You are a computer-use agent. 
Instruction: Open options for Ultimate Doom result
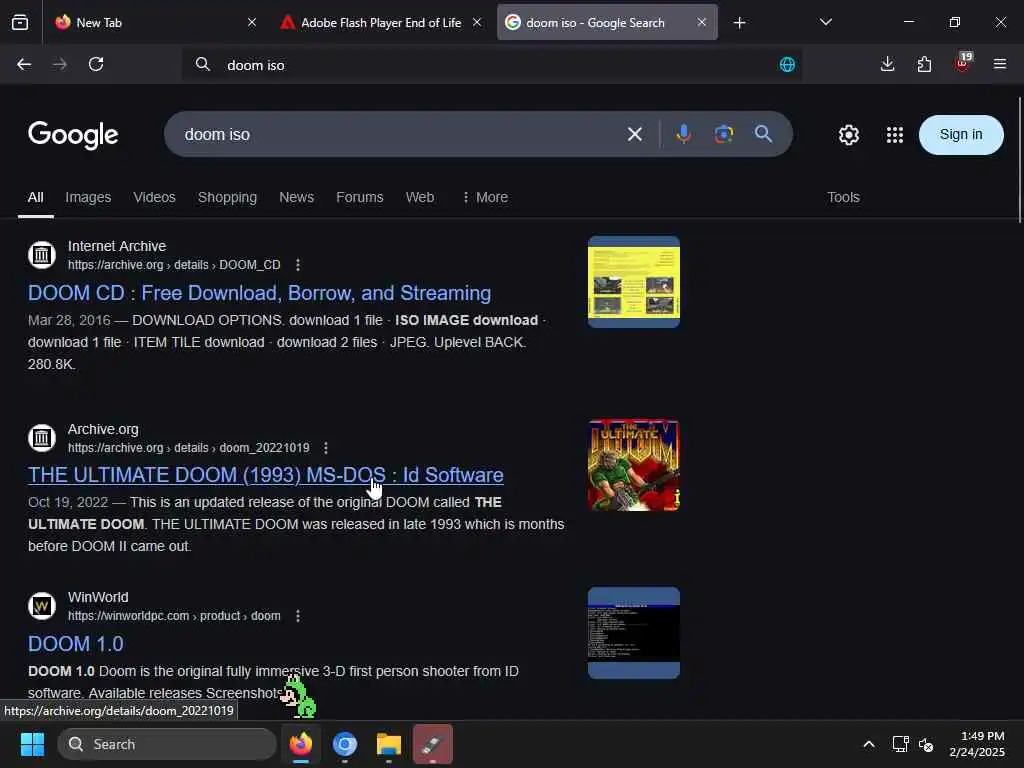[326, 448]
